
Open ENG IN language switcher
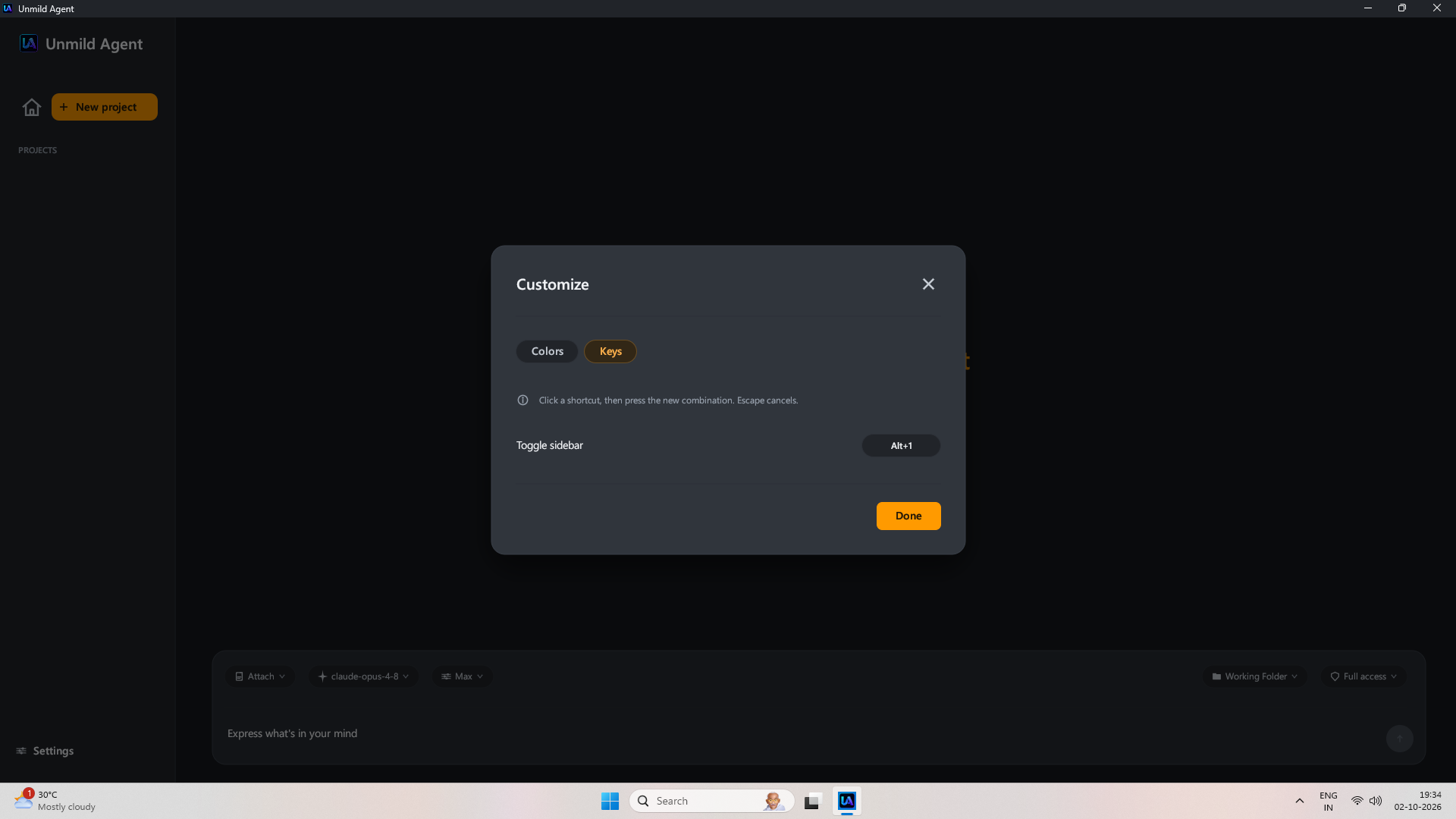(x=1328, y=801)
